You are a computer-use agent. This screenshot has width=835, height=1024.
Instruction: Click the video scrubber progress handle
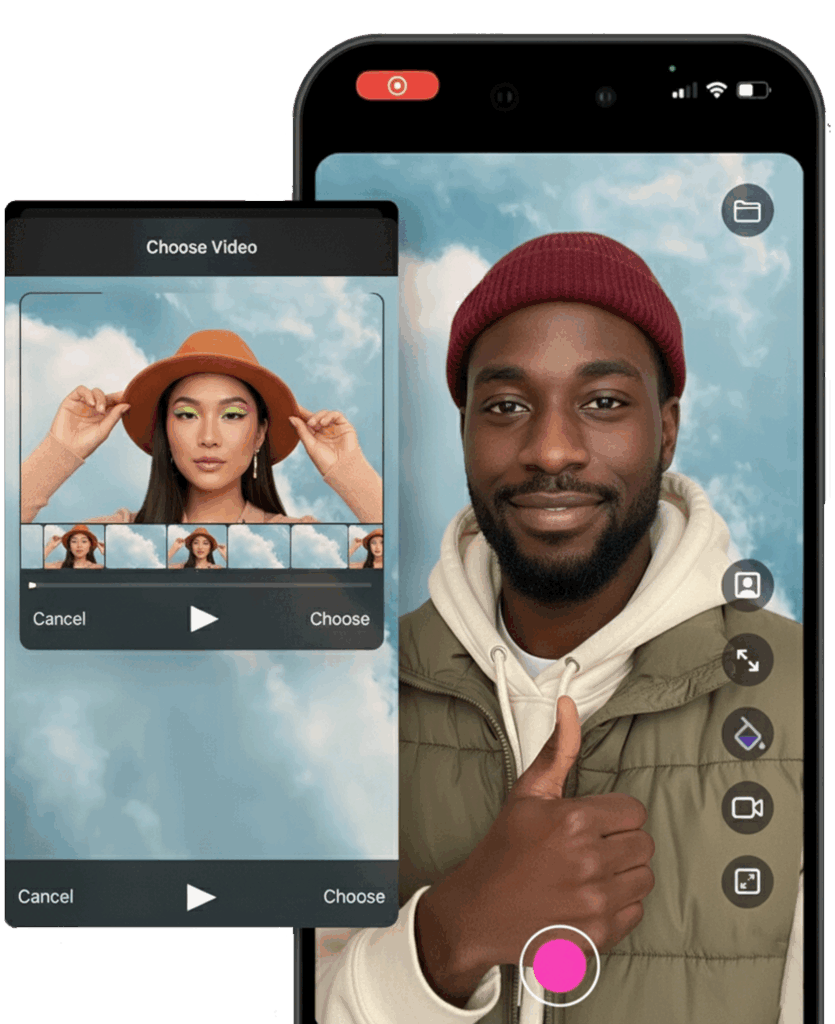[33, 585]
